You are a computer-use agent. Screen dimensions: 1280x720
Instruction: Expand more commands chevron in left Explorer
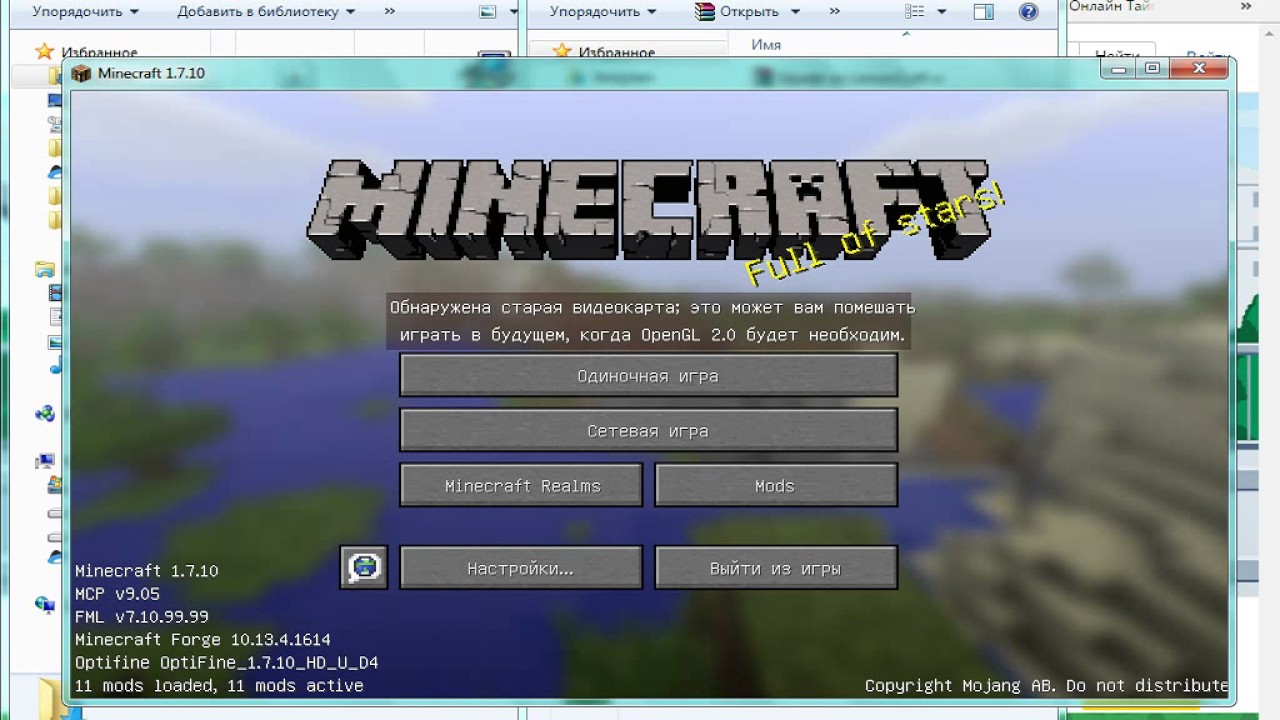pos(390,12)
